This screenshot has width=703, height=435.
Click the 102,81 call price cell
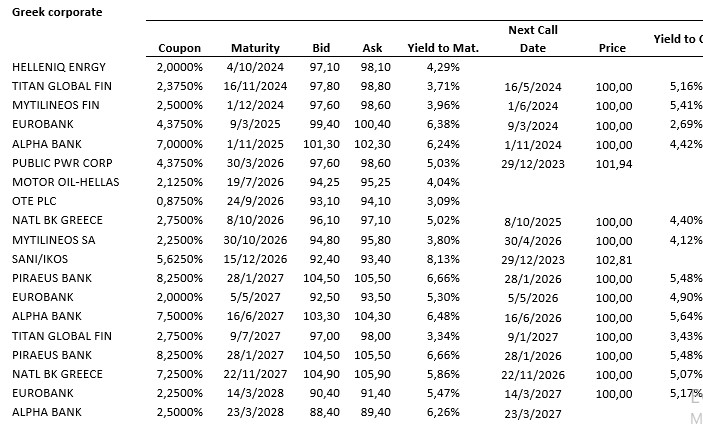tap(613, 258)
